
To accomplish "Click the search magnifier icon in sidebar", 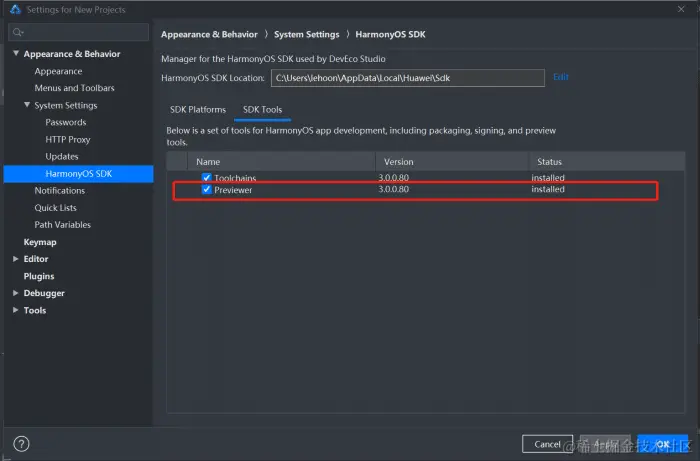I will point(18,32).
